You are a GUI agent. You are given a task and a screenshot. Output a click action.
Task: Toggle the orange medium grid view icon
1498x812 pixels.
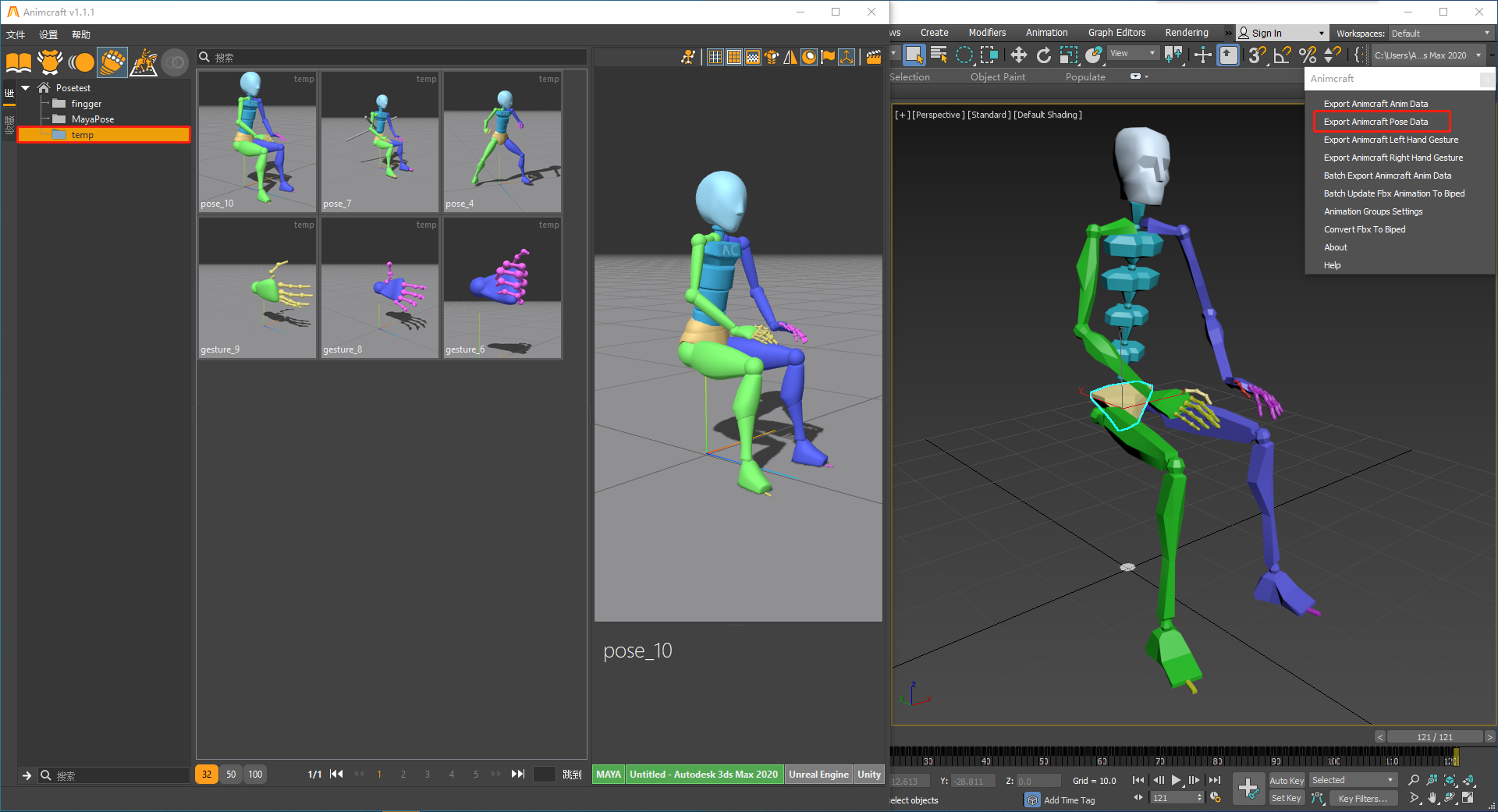pos(734,57)
